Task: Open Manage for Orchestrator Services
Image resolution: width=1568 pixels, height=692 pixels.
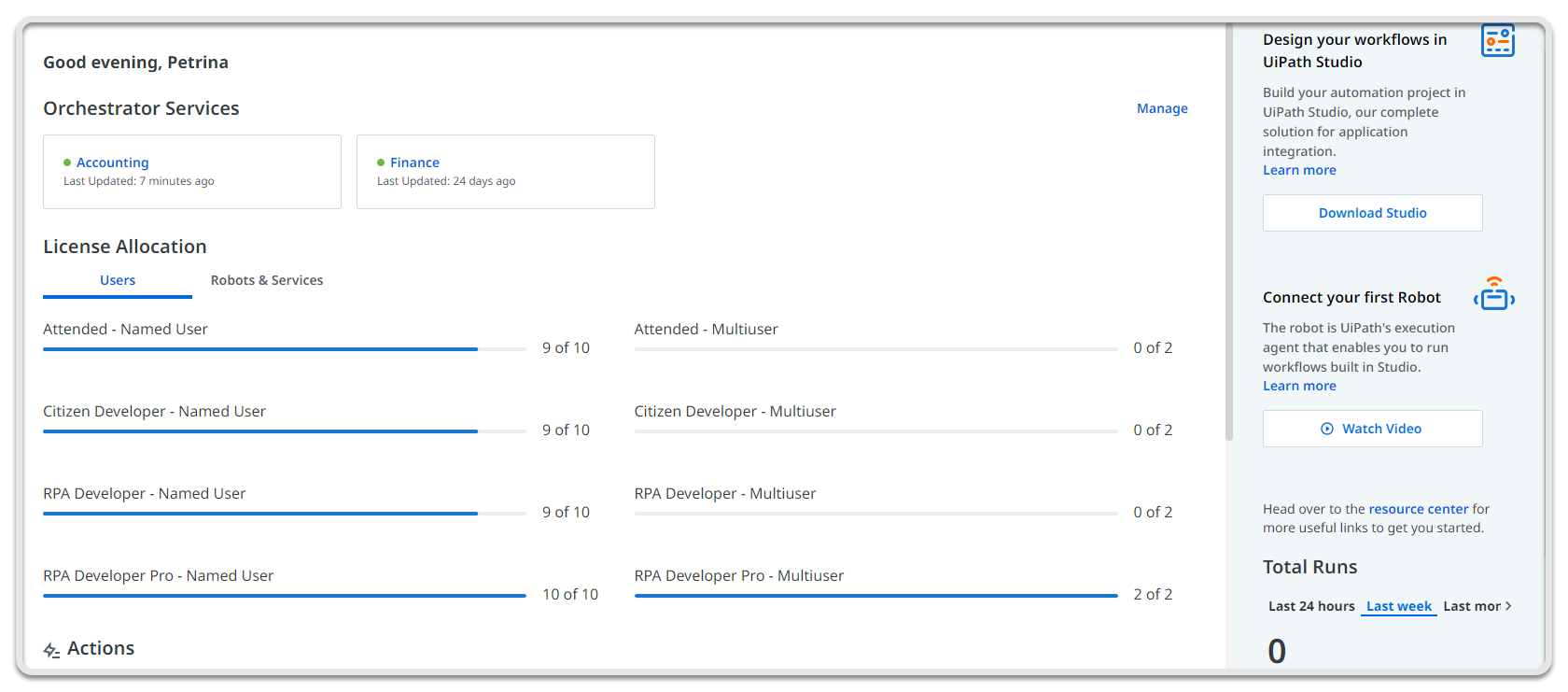Action: [x=1162, y=108]
